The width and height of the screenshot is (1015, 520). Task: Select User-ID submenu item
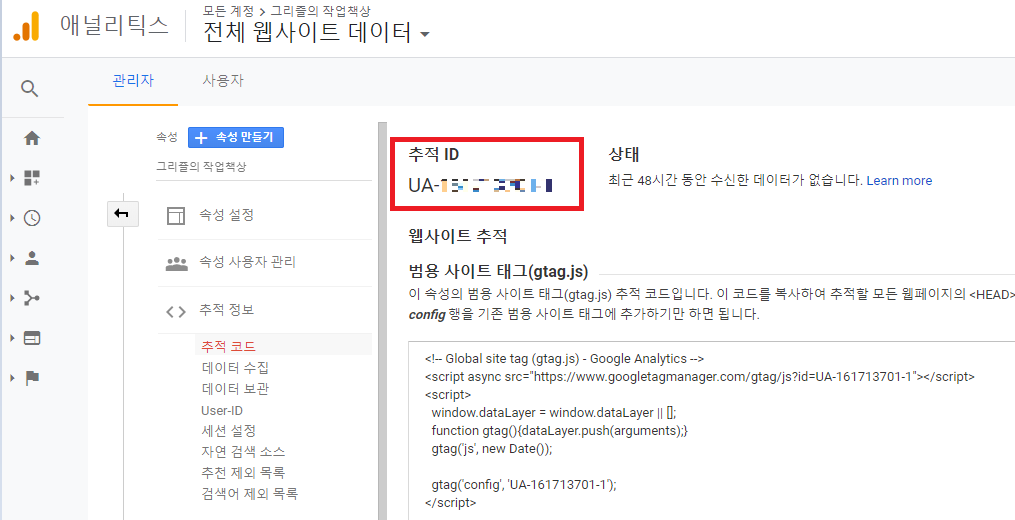pos(222,411)
